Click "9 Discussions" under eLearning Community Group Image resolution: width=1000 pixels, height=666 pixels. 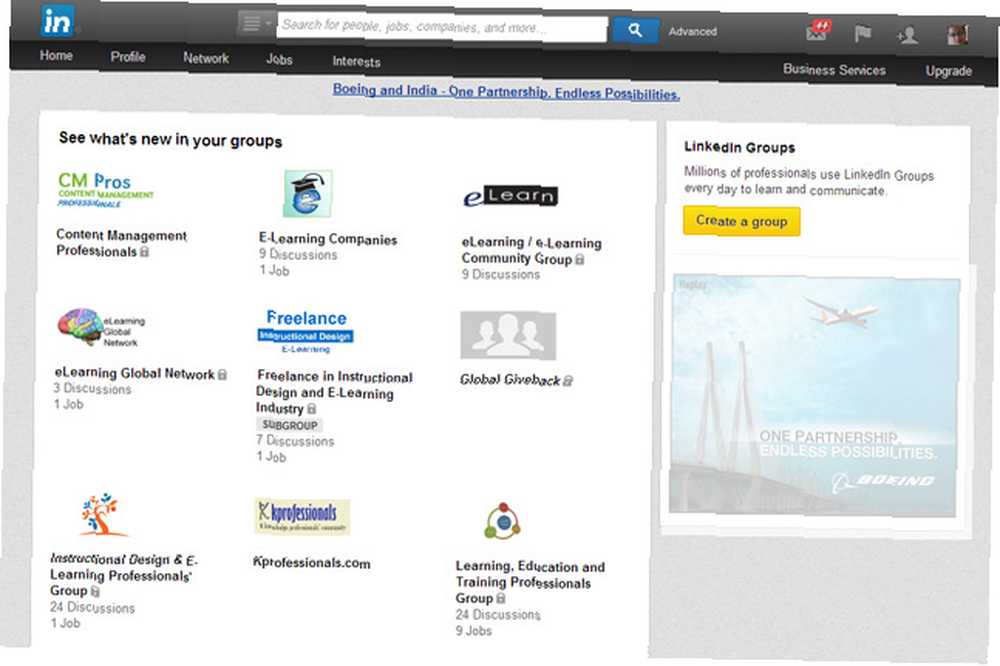(x=501, y=274)
